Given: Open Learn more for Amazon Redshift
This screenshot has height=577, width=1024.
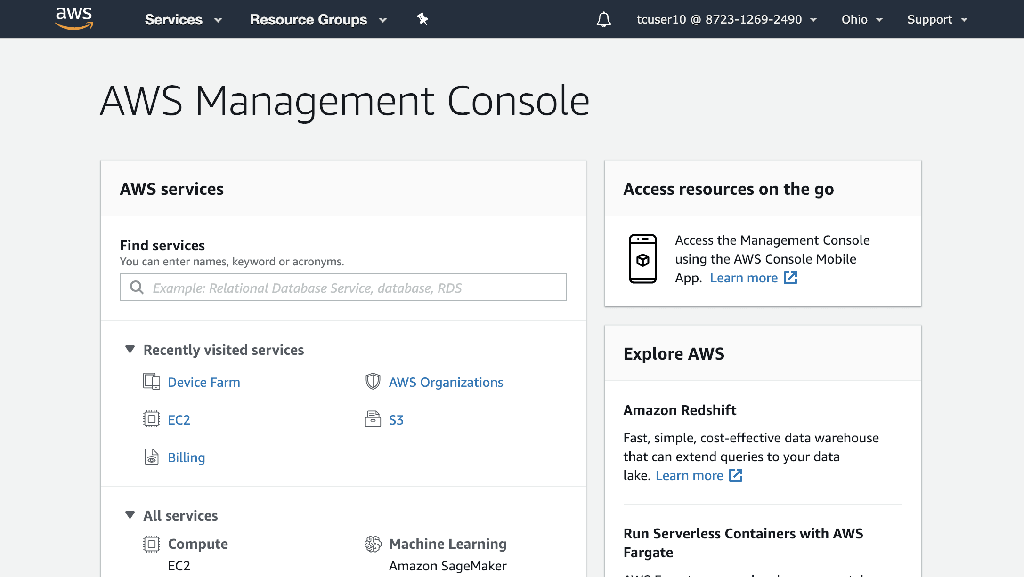Looking at the screenshot, I should coord(690,476).
